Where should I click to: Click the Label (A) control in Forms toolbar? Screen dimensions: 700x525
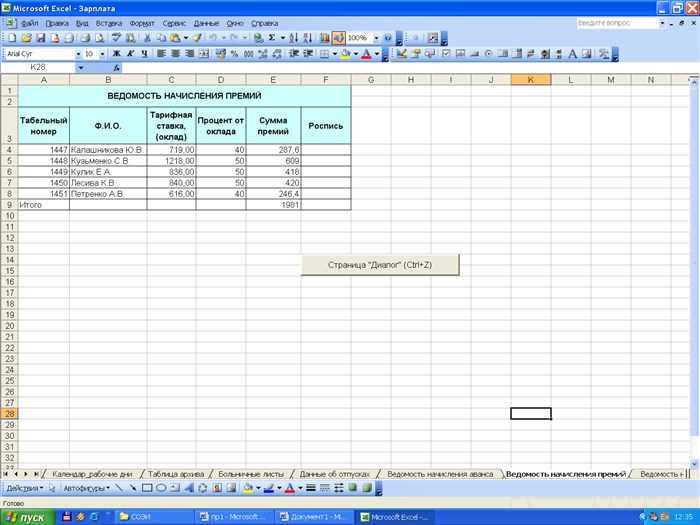click(573, 54)
